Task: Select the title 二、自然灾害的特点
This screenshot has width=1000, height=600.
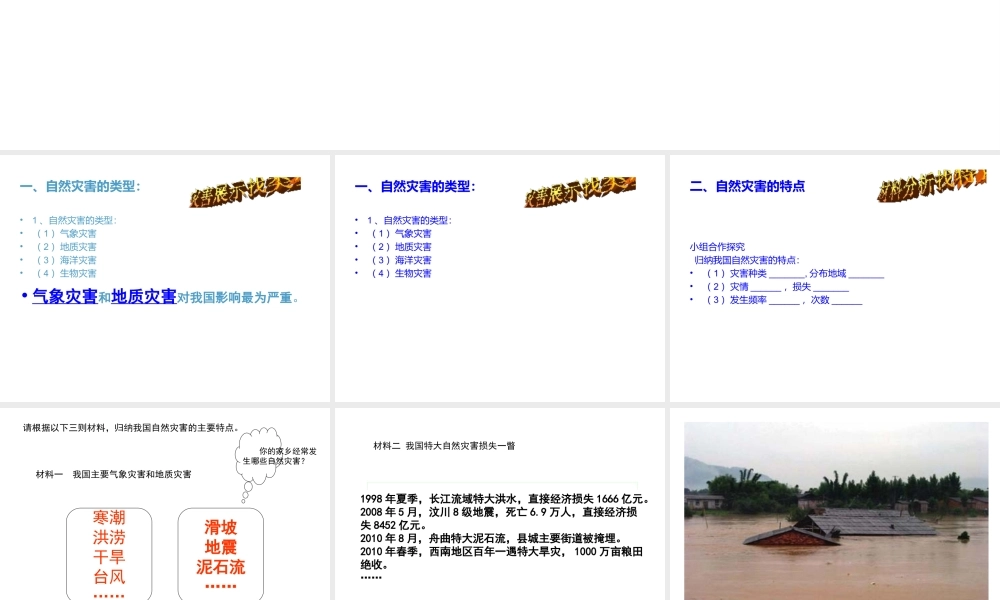Action: tap(747, 186)
